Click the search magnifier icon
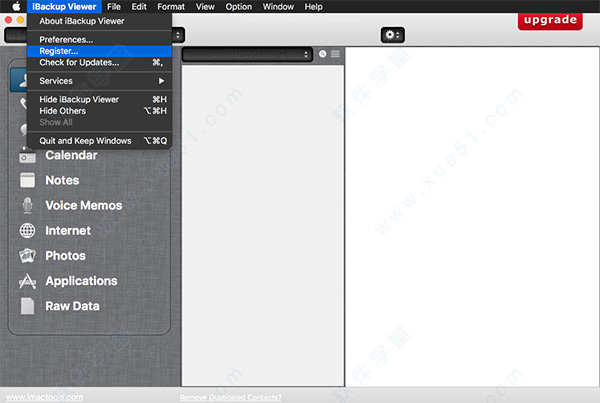600x403 pixels. 323,54
